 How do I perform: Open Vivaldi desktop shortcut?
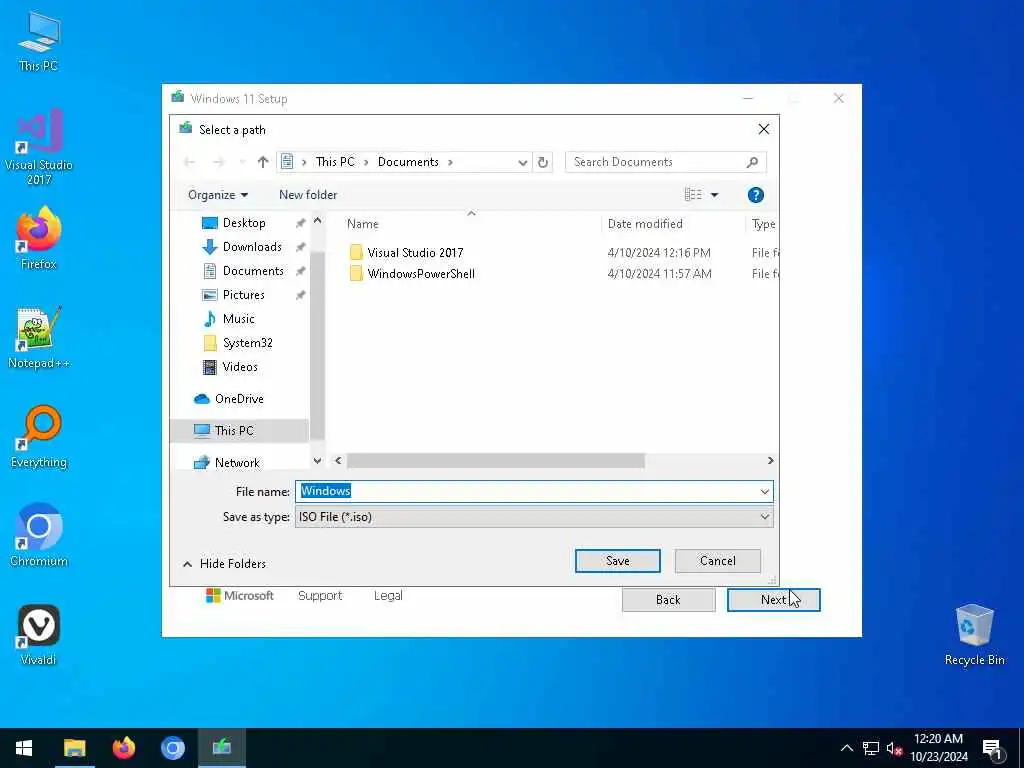click(x=39, y=635)
